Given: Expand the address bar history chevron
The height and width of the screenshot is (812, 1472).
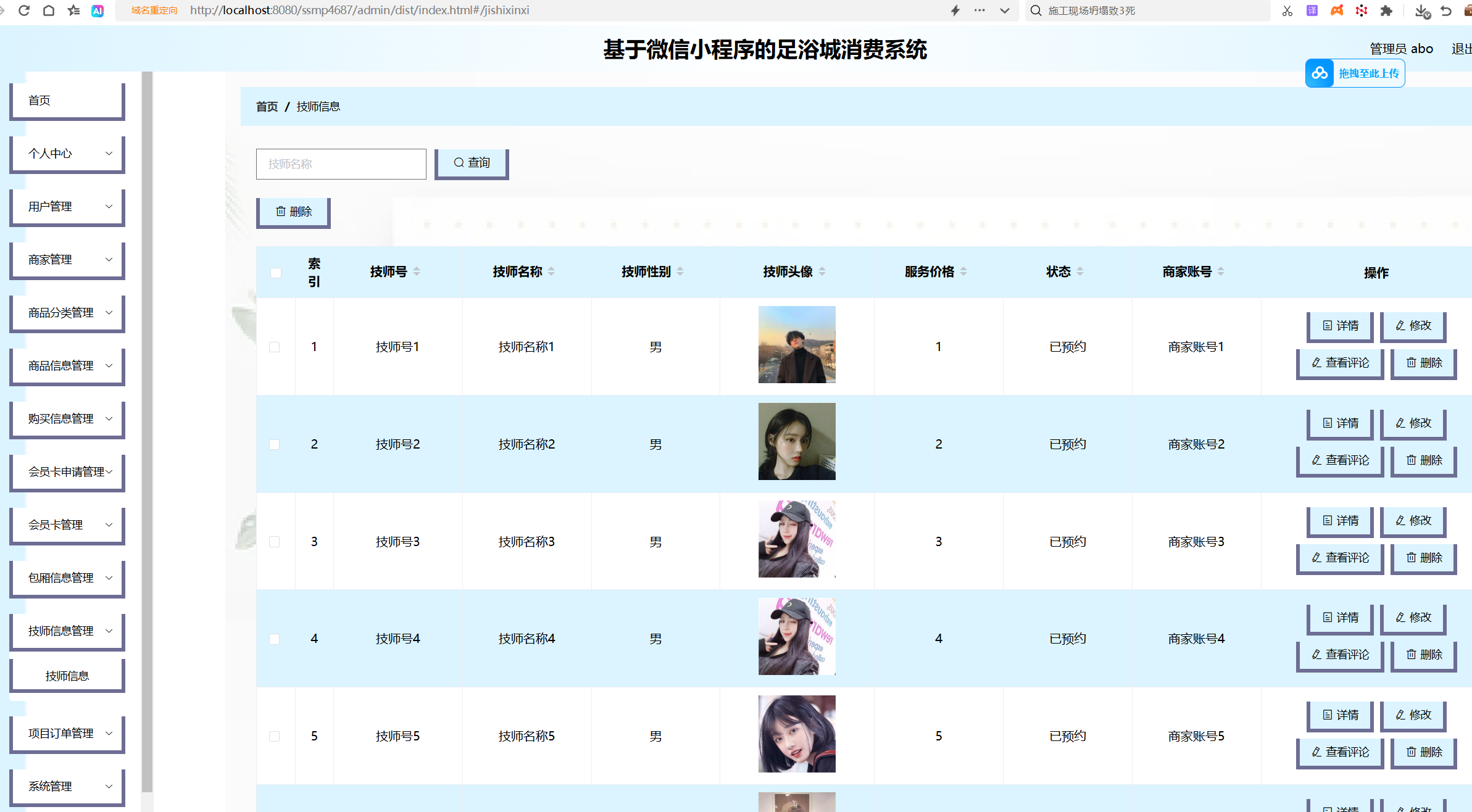Looking at the screenshot, I should click(1005, 10).
